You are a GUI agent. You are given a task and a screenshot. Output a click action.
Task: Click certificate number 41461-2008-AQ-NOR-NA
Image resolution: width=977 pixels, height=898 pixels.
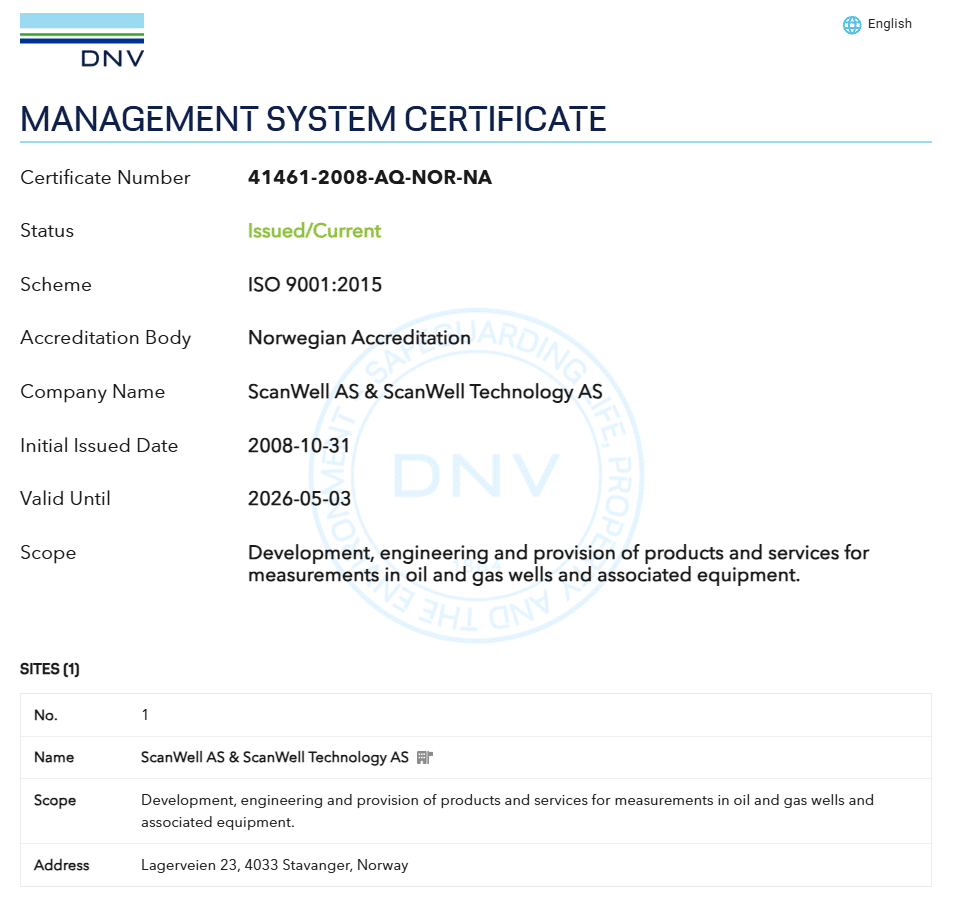click(x=369, y=178)
